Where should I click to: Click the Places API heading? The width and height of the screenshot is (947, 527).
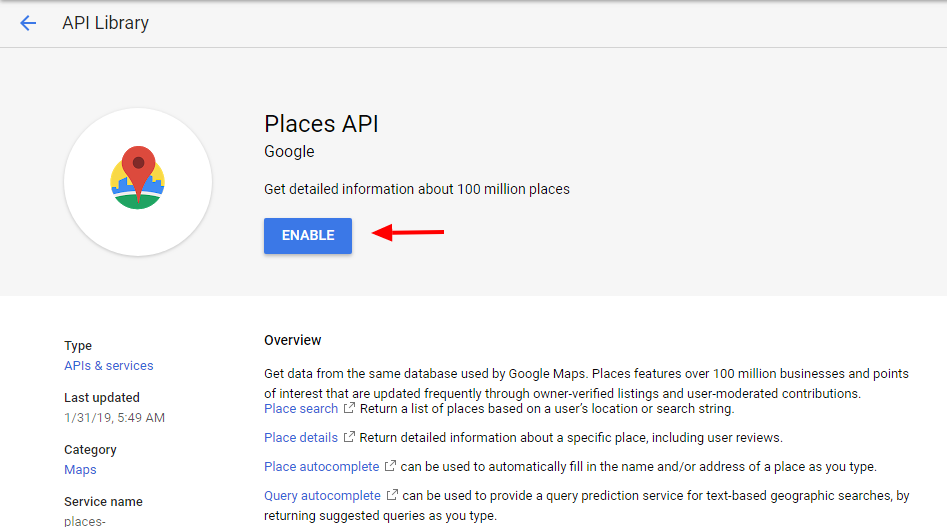click(321, 124)
